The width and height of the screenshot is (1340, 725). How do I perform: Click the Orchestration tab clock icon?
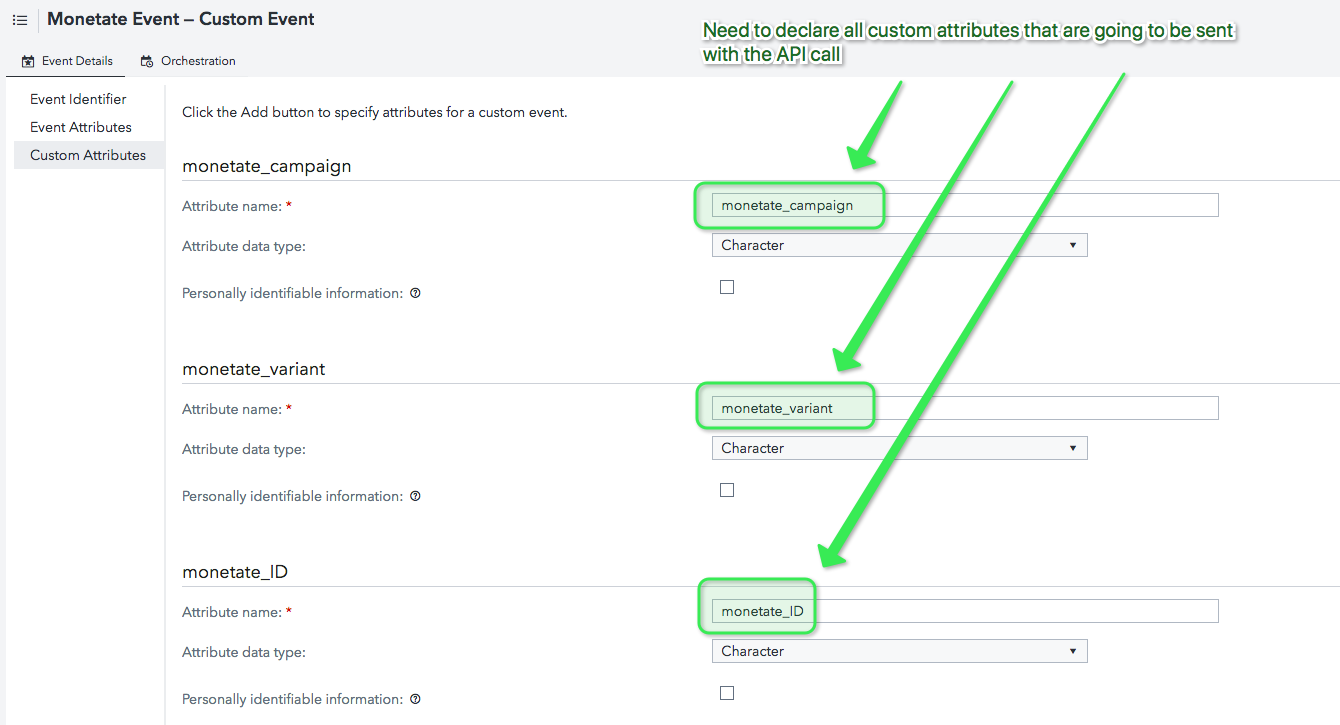coord(147,61)
